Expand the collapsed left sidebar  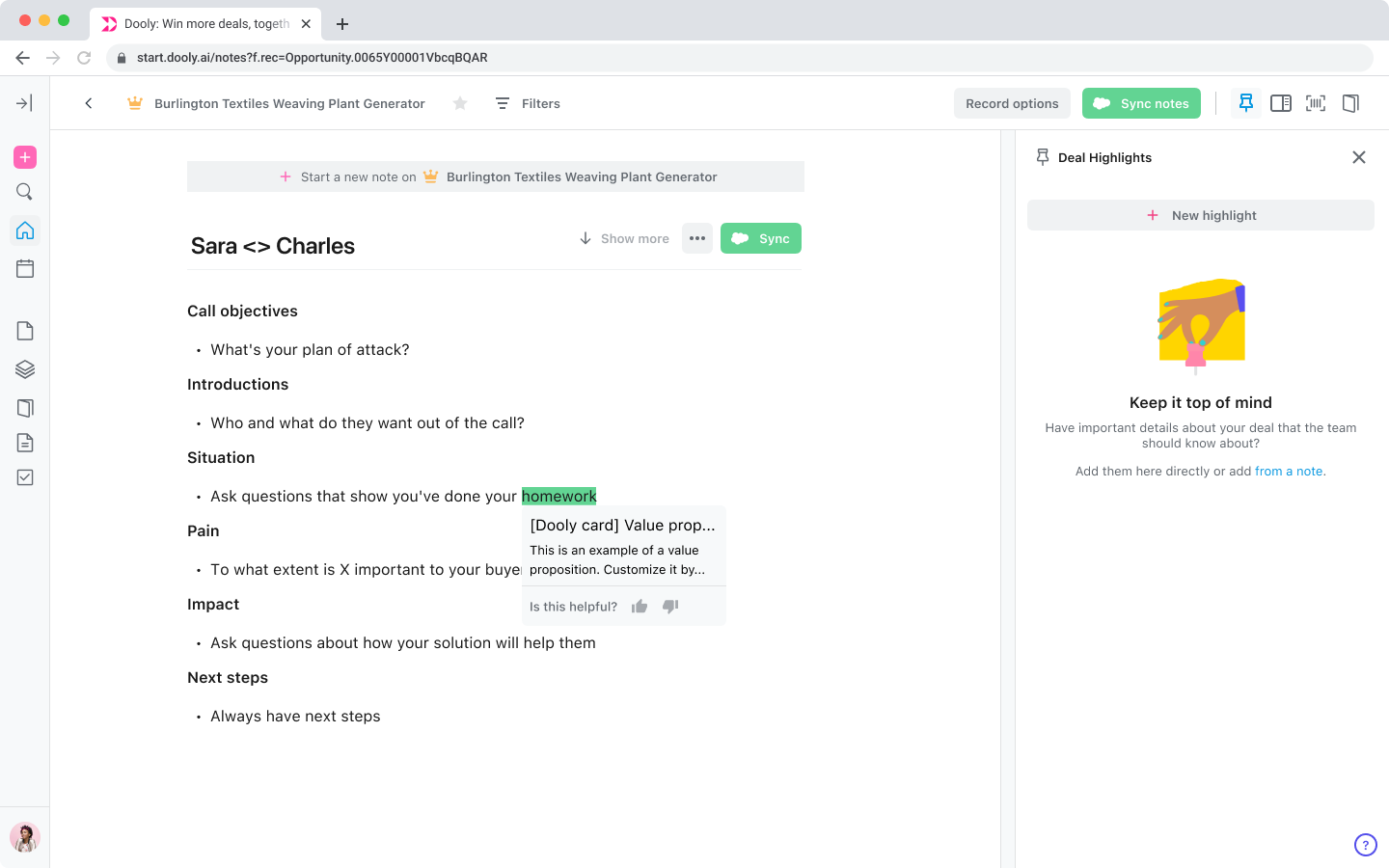point(25,103)
